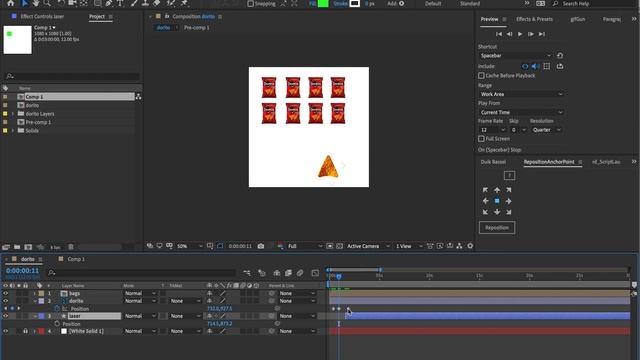Open preview Resolution Quarter dropdown
Viewport: 640px width, 360px height.
point(547,130)
